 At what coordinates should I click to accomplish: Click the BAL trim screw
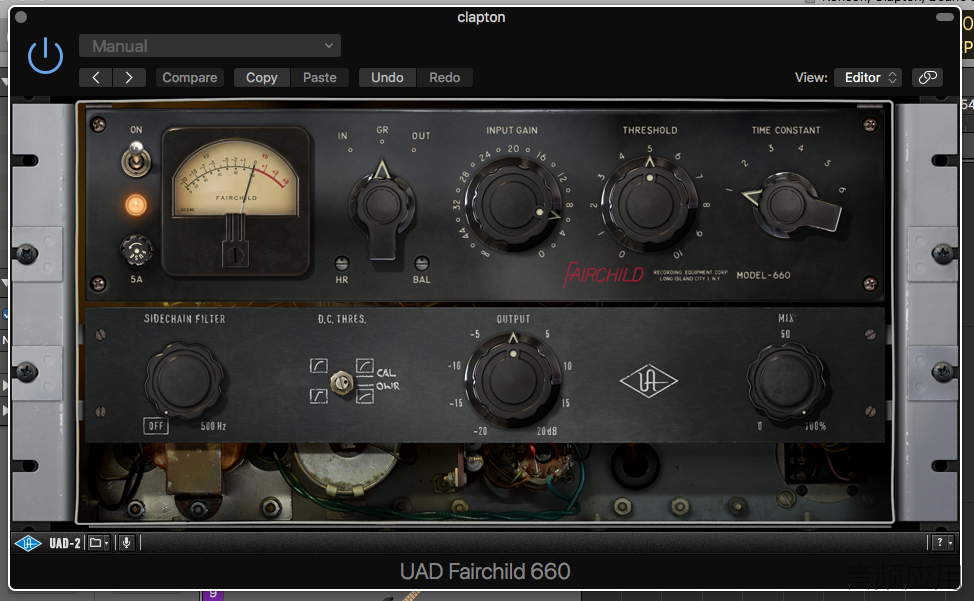[x=421, y=263]
